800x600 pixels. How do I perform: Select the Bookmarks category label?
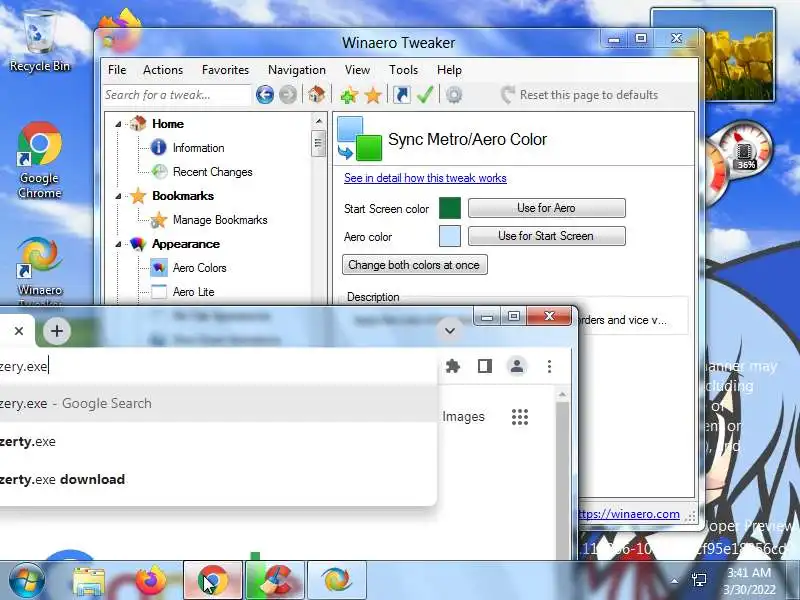pos(183,196)
